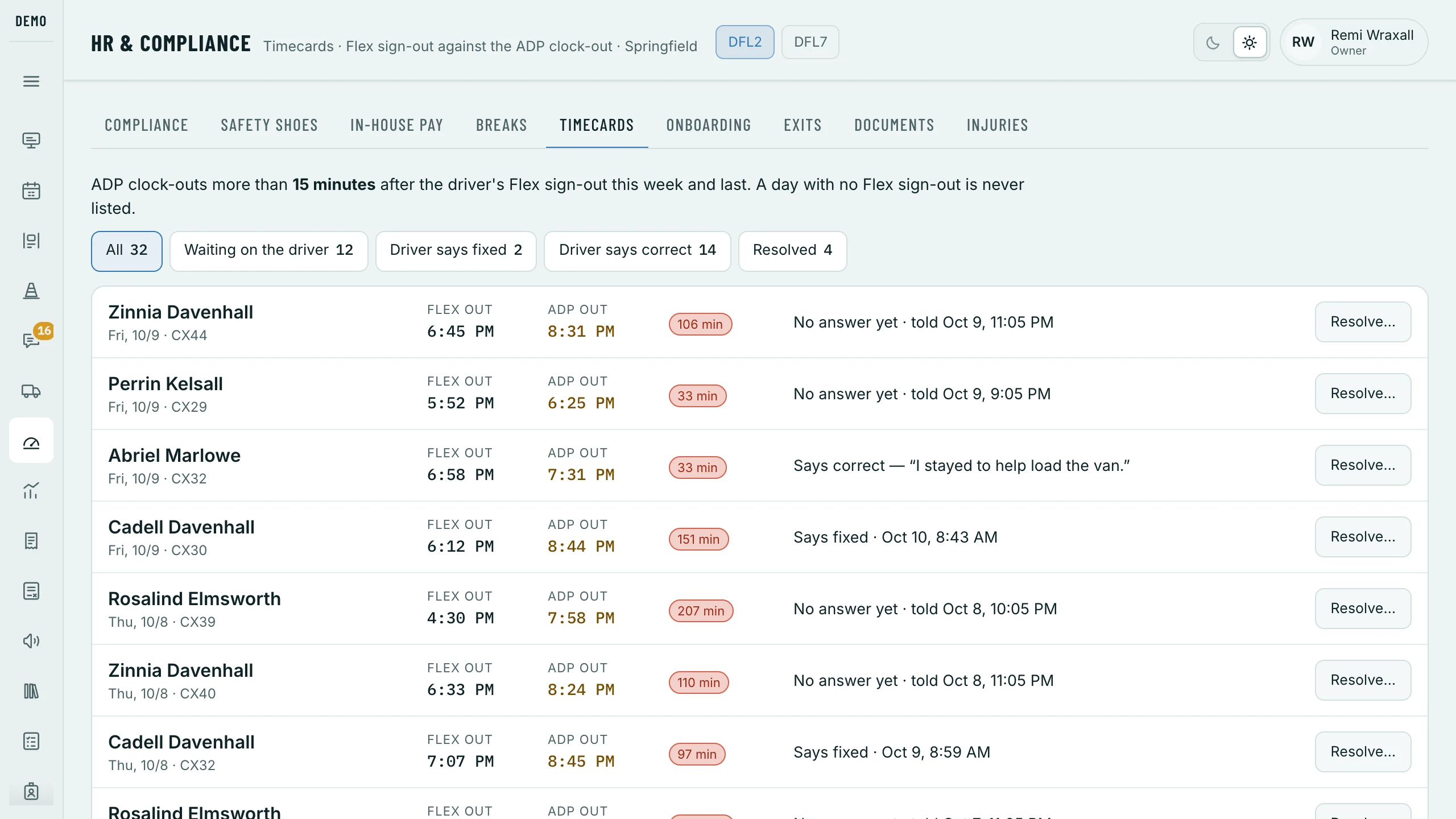The image size is (1456, 819).
Task: Click ADP out time 7:58 PM
Action: (x=581, y=618)
